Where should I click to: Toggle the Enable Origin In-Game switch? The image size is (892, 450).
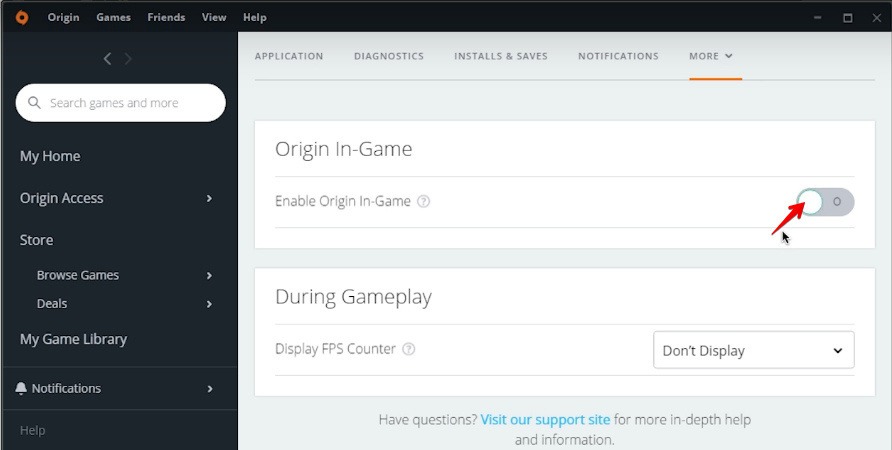[x=825, y=202]
